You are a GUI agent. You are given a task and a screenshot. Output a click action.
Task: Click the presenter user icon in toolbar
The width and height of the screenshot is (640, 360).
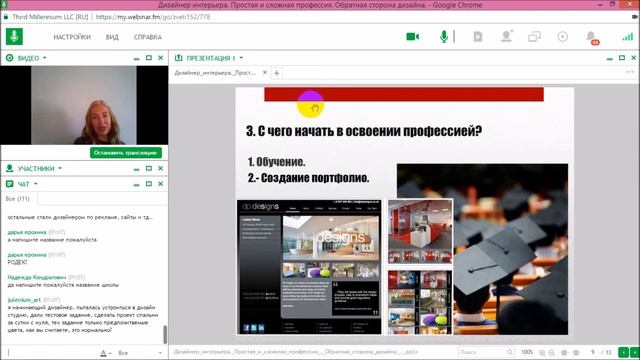pyautogui.click(x=507, y=36)
